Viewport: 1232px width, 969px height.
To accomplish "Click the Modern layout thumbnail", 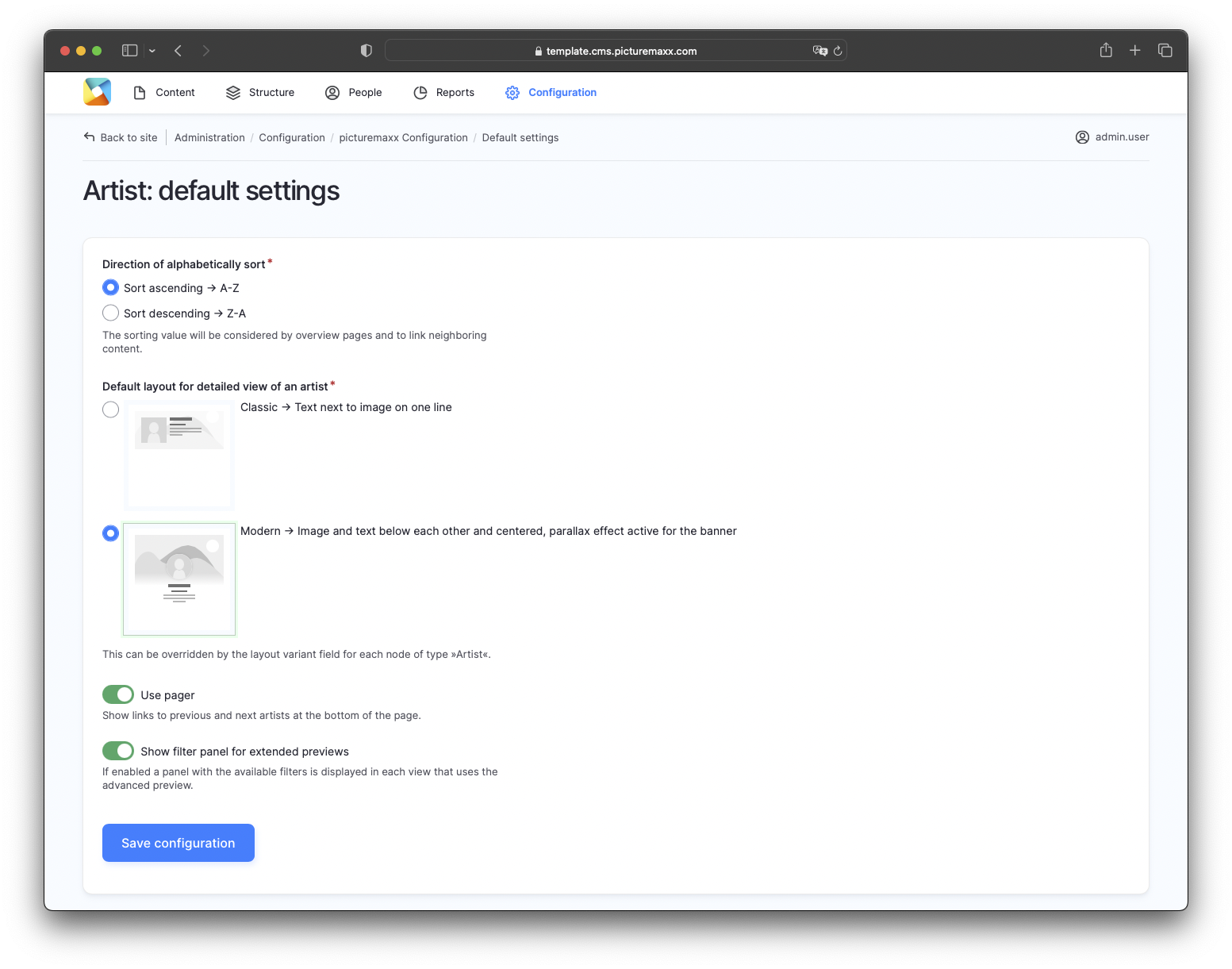I will pyautogui.click(x=179, y=579).
